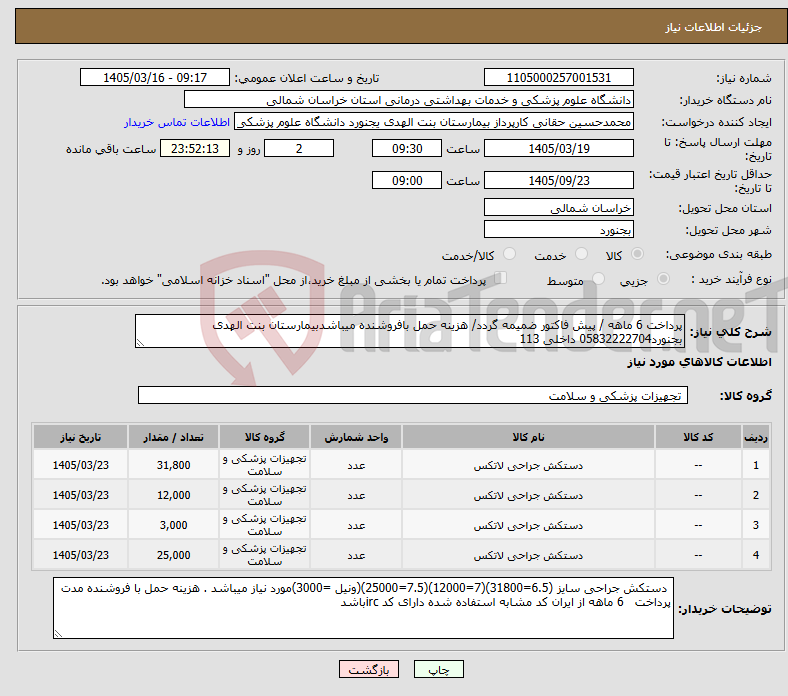Click product name in row 2

coord(528,495)
